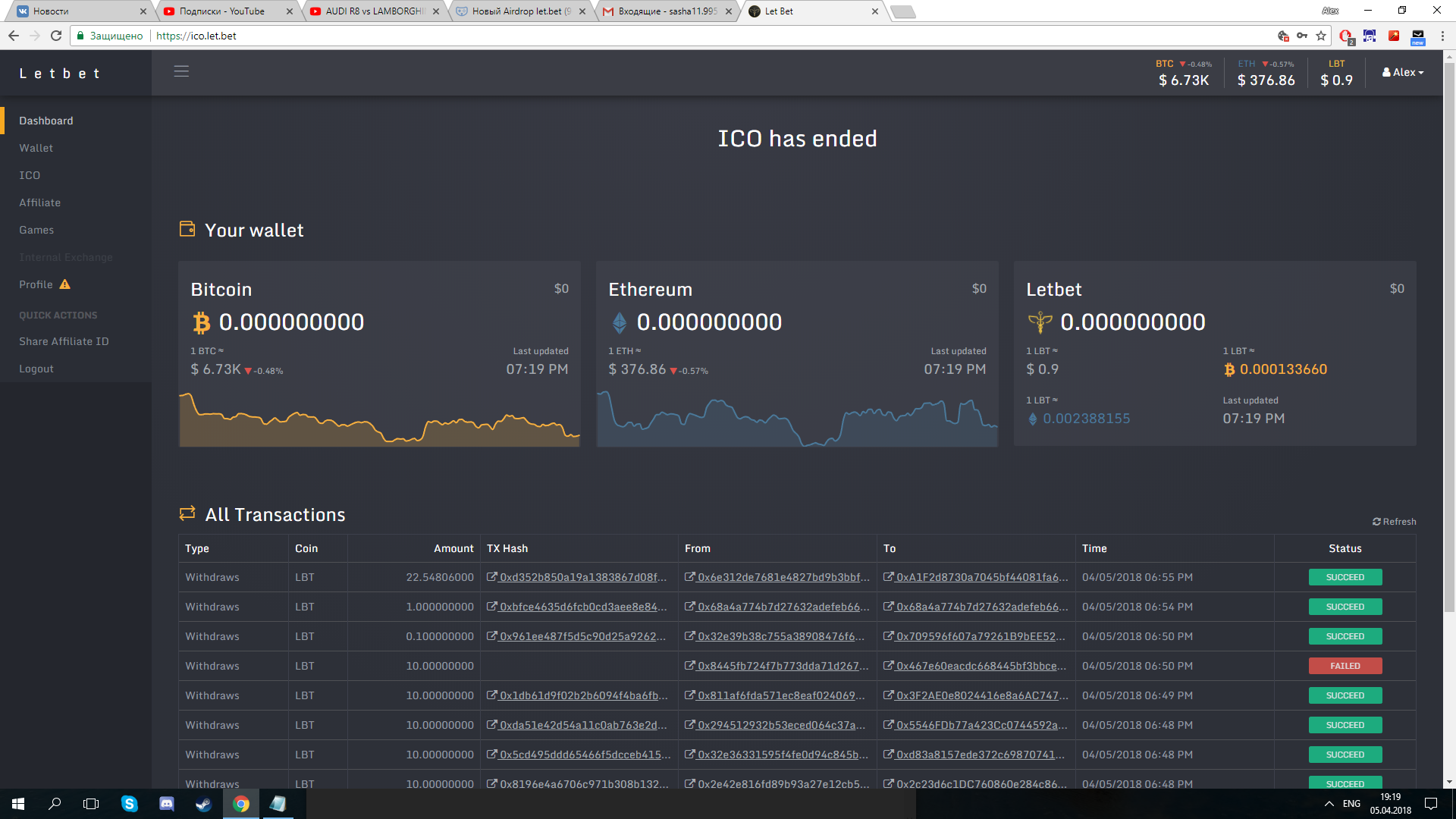This screenshot has height=819, width=1456.
Task: Open Discord from the taskbar
Action: (167, 804)
